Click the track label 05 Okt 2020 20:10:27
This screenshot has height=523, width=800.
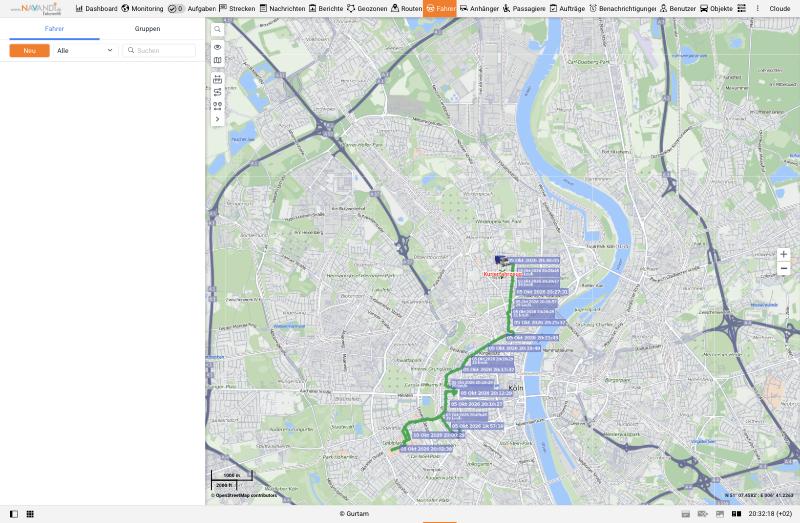click(x=477, y=404)
